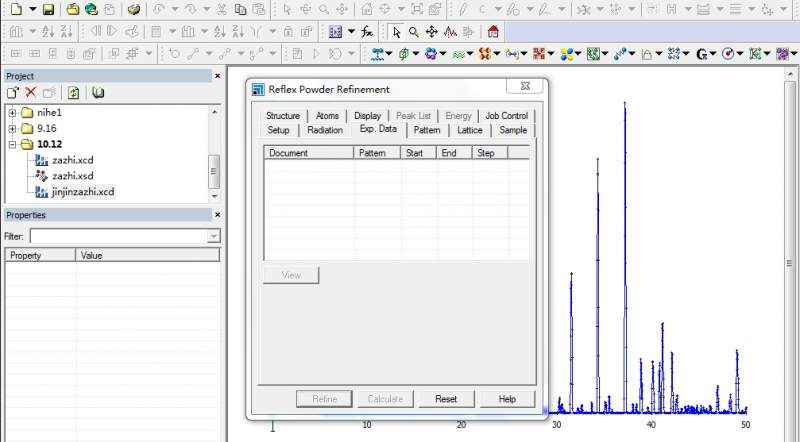This screenshot has height=442, width=800.
Task: Switch to the Pattern tab
Action: [x=427, y=130]
